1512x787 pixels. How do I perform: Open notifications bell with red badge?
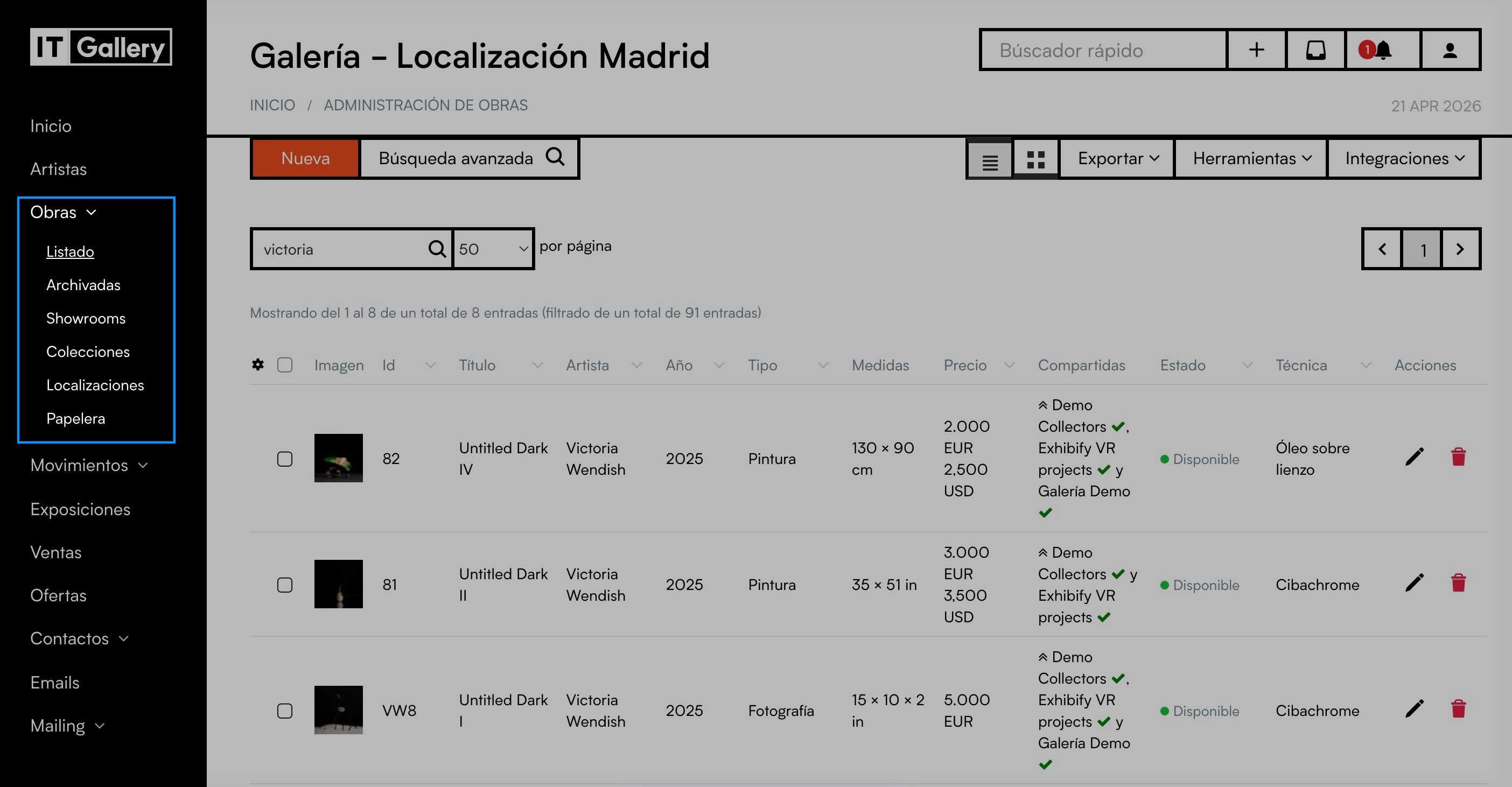tap(1382, 50)
